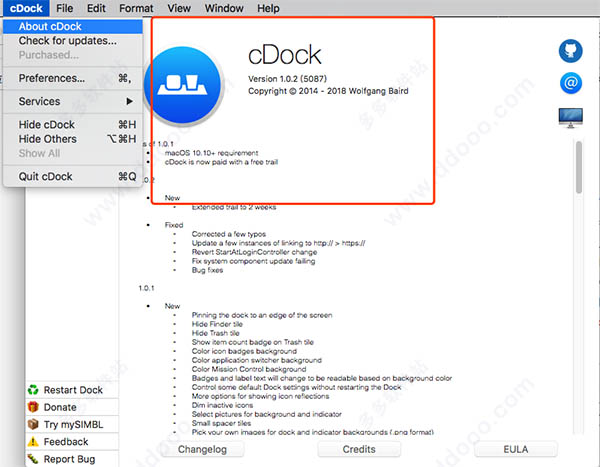The width and height of the screenshot is (600, 467).
Task: Open Preferences... from the cDock menu
Action: [x=73, y=78]
